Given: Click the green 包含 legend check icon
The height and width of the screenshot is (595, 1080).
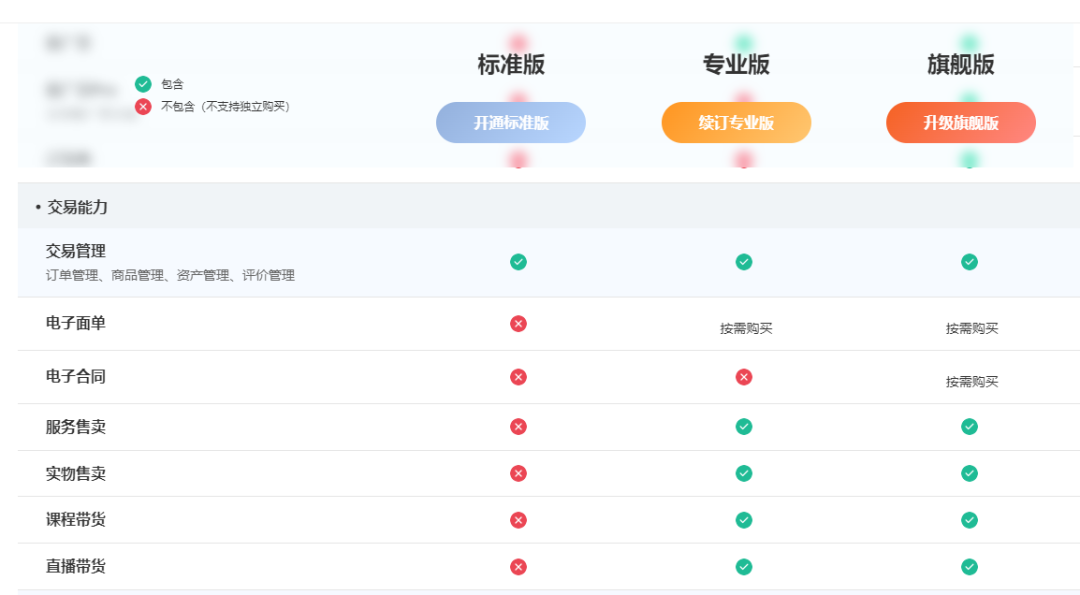Looking at the screenshot, I should [143, 84].
